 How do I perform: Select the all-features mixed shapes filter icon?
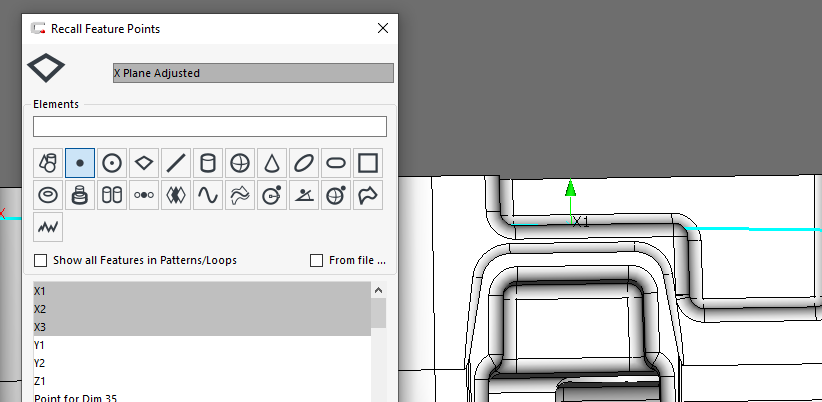pyautogui.click(x=48, y=163)
